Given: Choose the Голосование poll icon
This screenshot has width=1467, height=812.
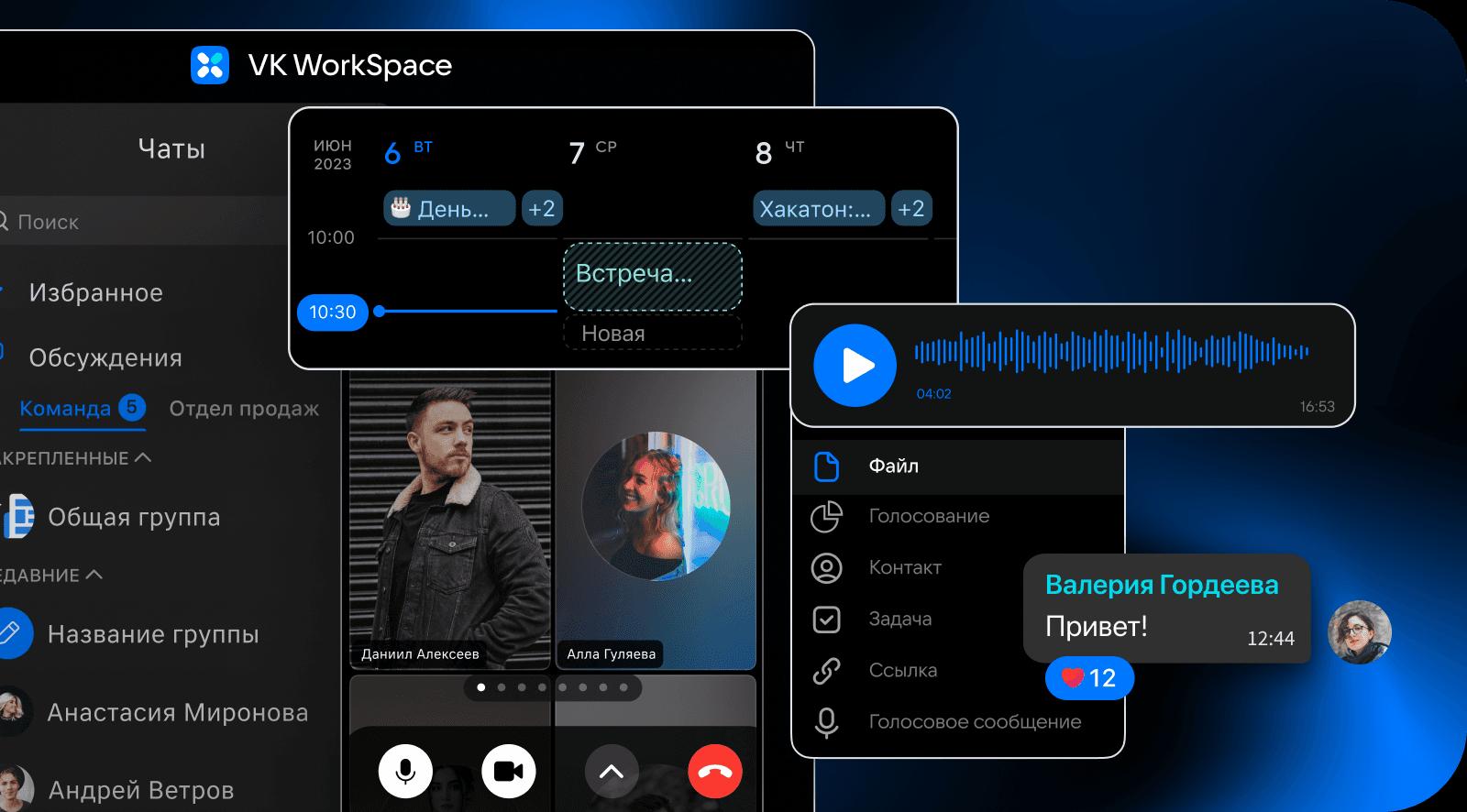Looking at the screenshot, I should (826, 517).
